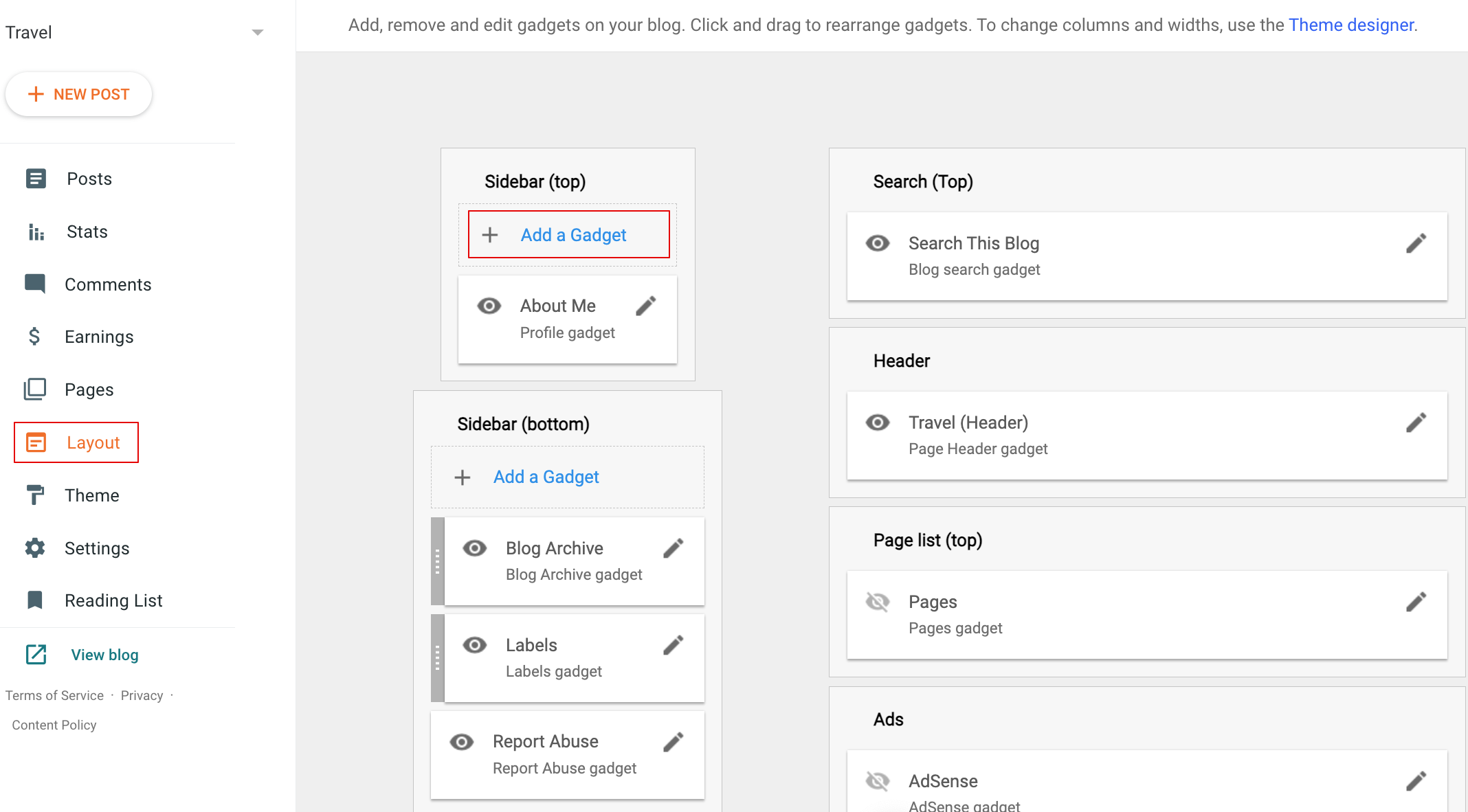Click the Profile gadget subtitle
This screenshot has width=1468, height=812.
click(x=568, y=332)
